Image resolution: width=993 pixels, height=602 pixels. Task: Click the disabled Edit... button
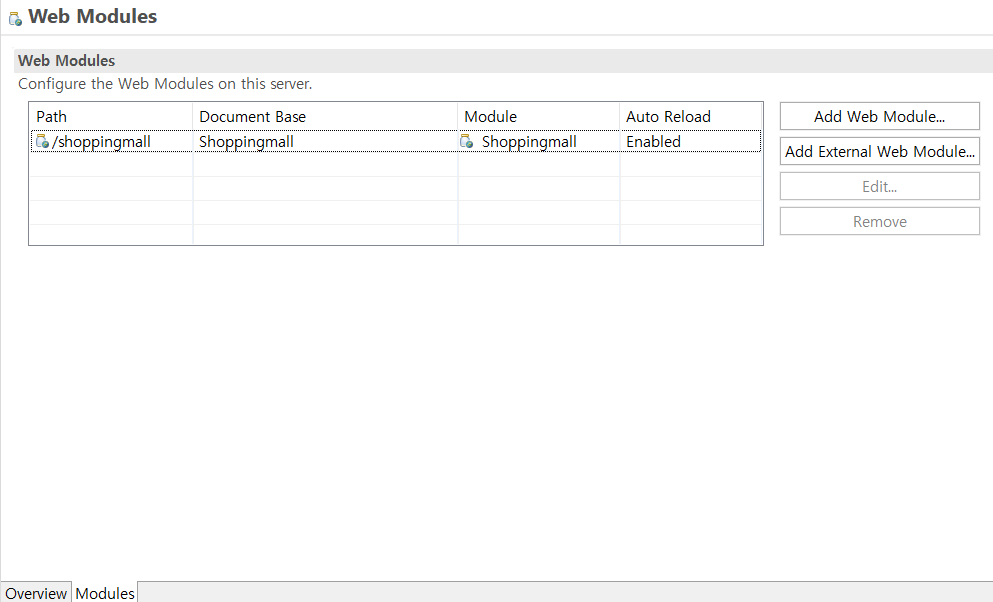[879, 186]
